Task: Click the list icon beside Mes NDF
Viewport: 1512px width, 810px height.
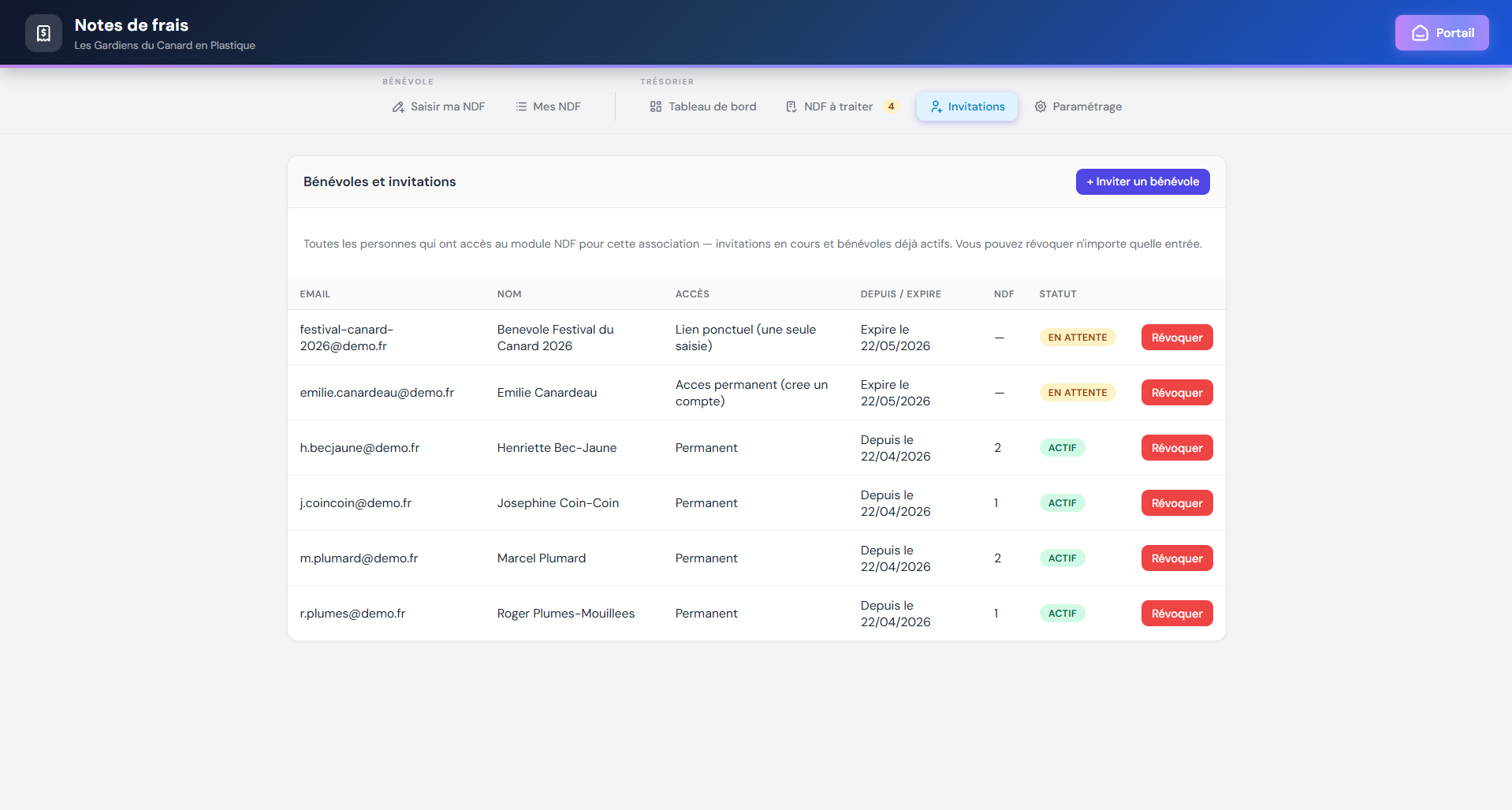Action: click(x=521, y=106)
